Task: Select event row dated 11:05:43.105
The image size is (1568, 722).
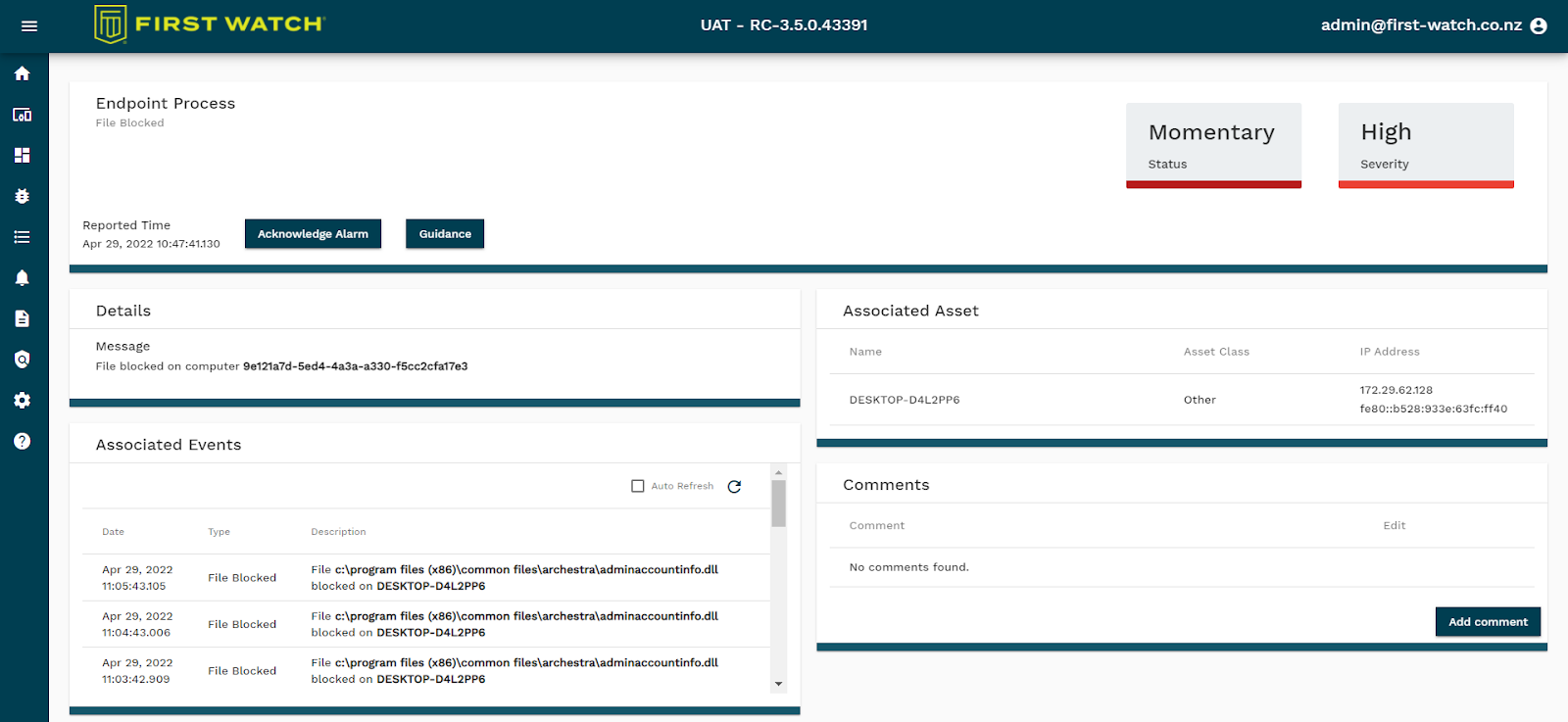Action: 426,578
